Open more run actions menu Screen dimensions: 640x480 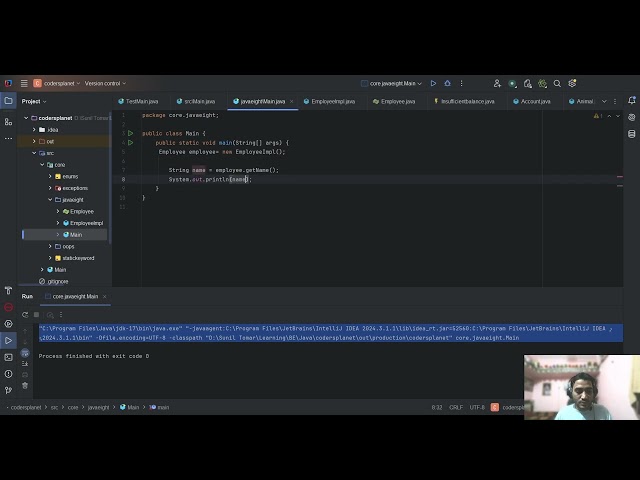[461, 83]
